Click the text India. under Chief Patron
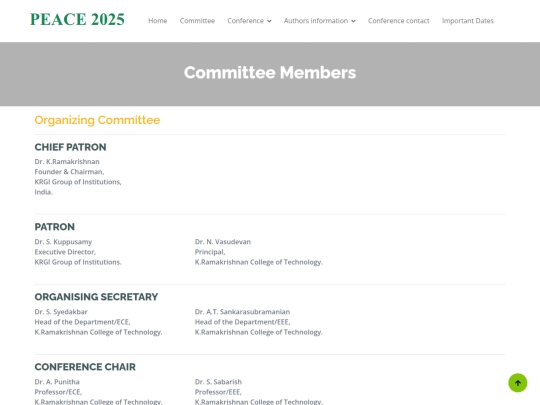 pyautogui.click(x=43, y=192)
